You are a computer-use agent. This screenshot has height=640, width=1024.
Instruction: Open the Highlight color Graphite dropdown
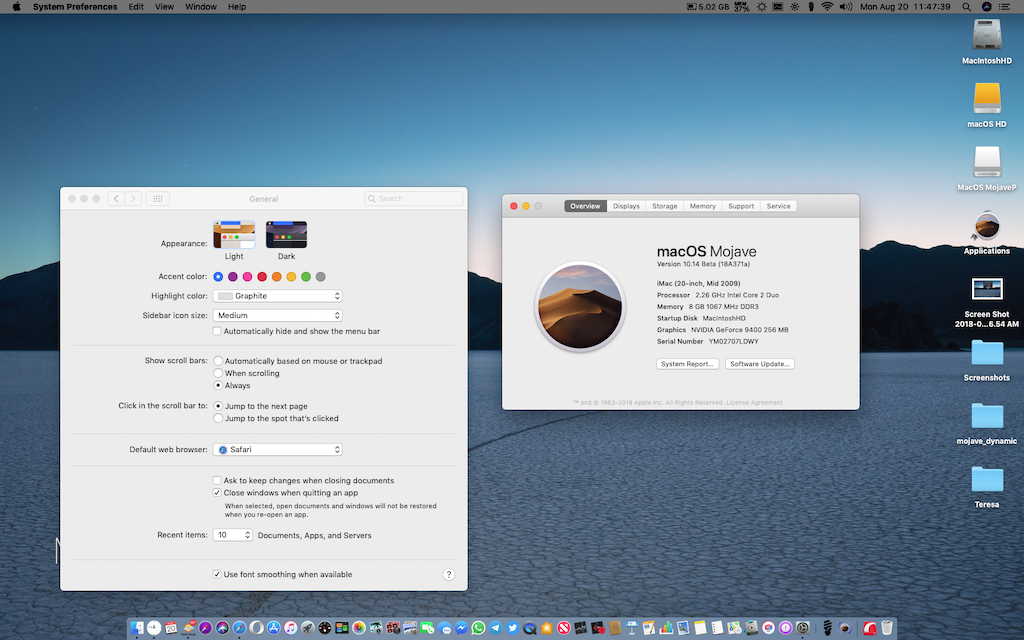278,296
